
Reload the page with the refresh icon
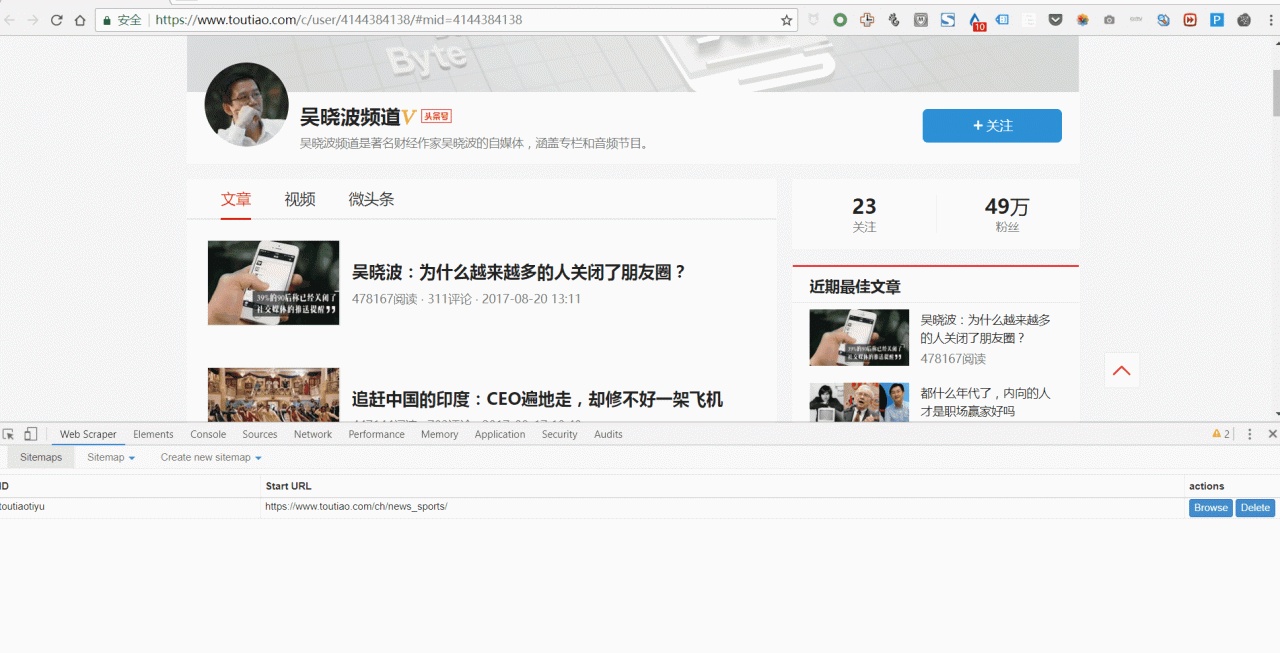pos(57,20)
